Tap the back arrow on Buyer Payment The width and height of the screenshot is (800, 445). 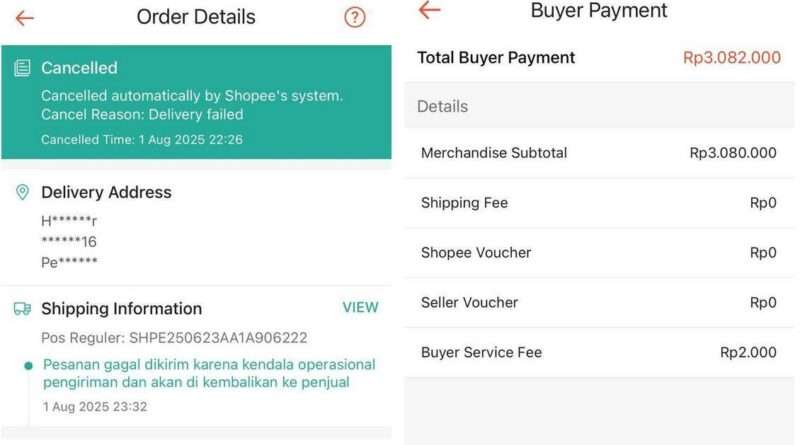[429, 10]
